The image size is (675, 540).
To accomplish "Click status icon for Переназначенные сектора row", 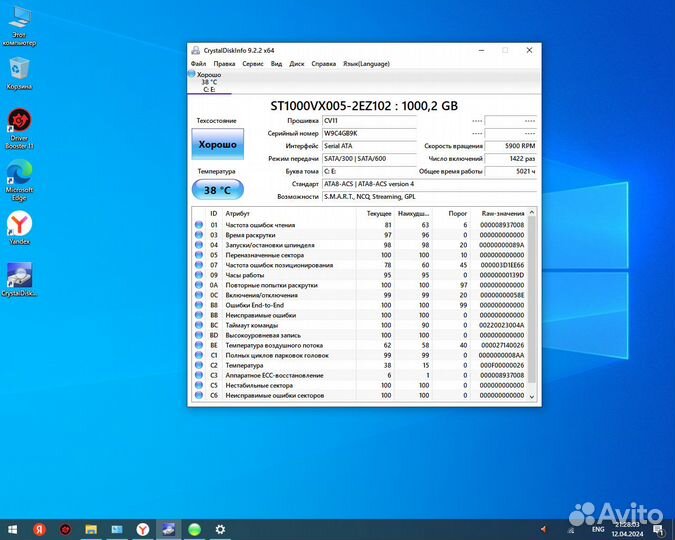I will pos(199,255).
